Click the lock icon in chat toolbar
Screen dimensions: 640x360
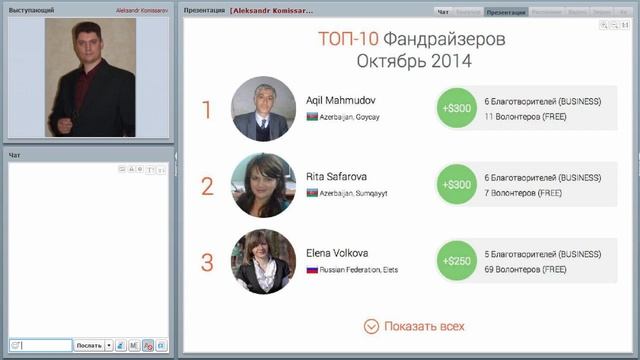[x=131, y=169]
